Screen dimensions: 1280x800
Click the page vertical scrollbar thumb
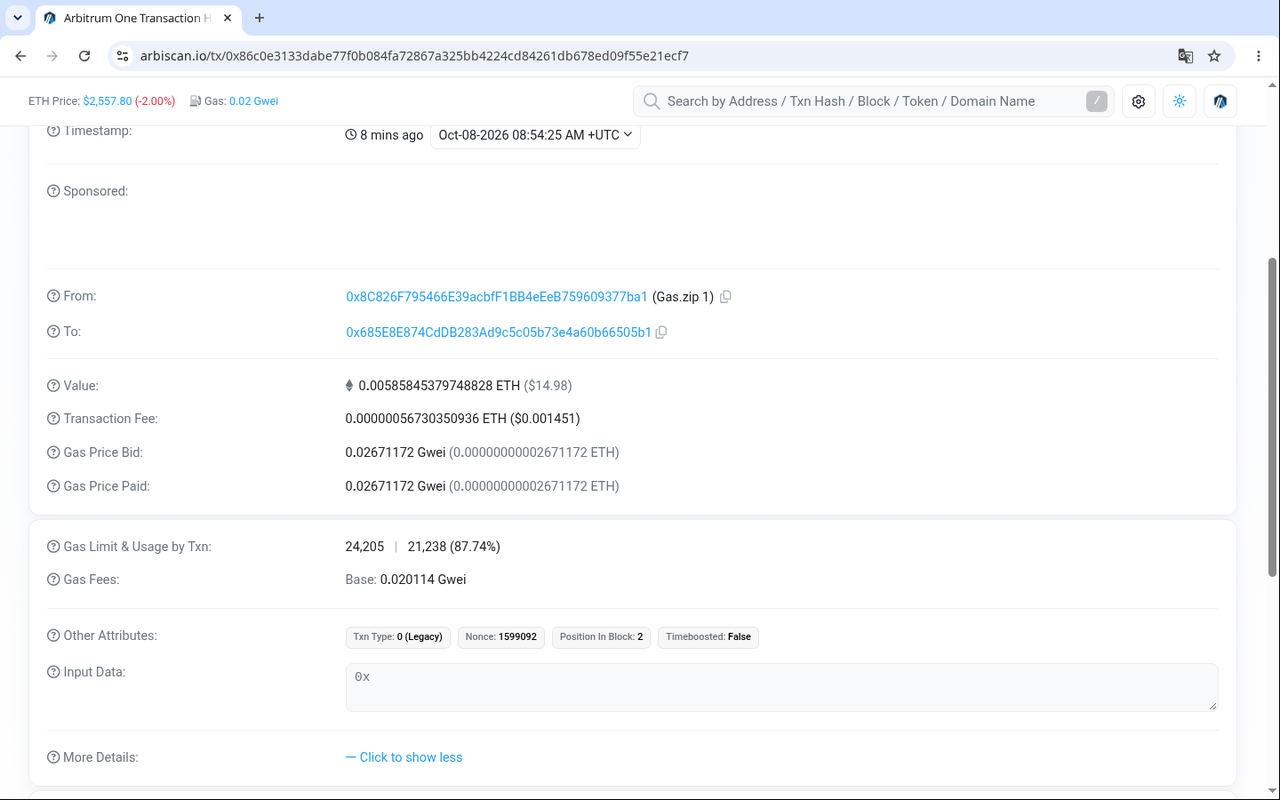[1272, 417]
